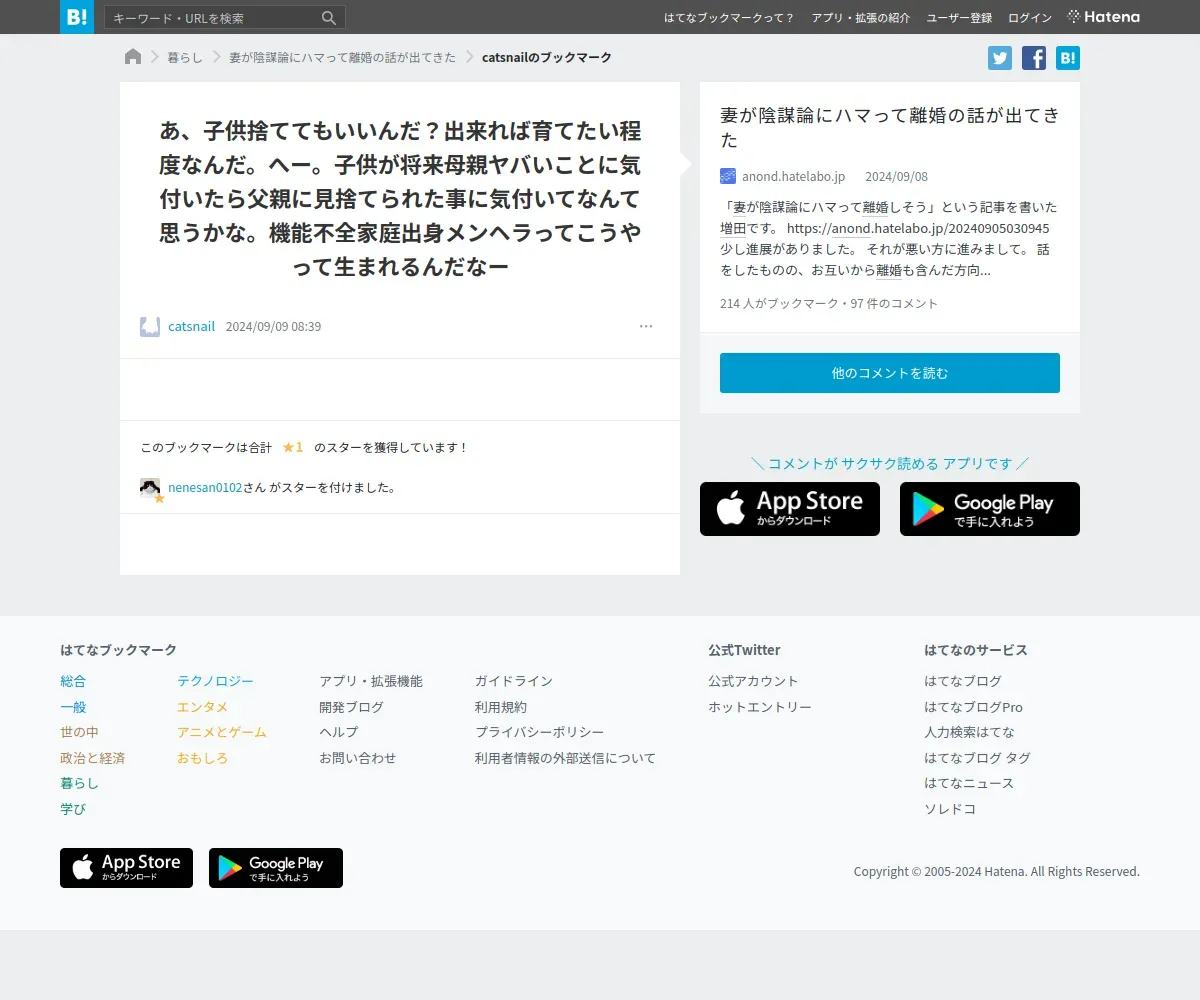This screenshot has height=1000, width=1200.
Task: Click the Hatena Bookmark B! logo
Action: [77, 17]
